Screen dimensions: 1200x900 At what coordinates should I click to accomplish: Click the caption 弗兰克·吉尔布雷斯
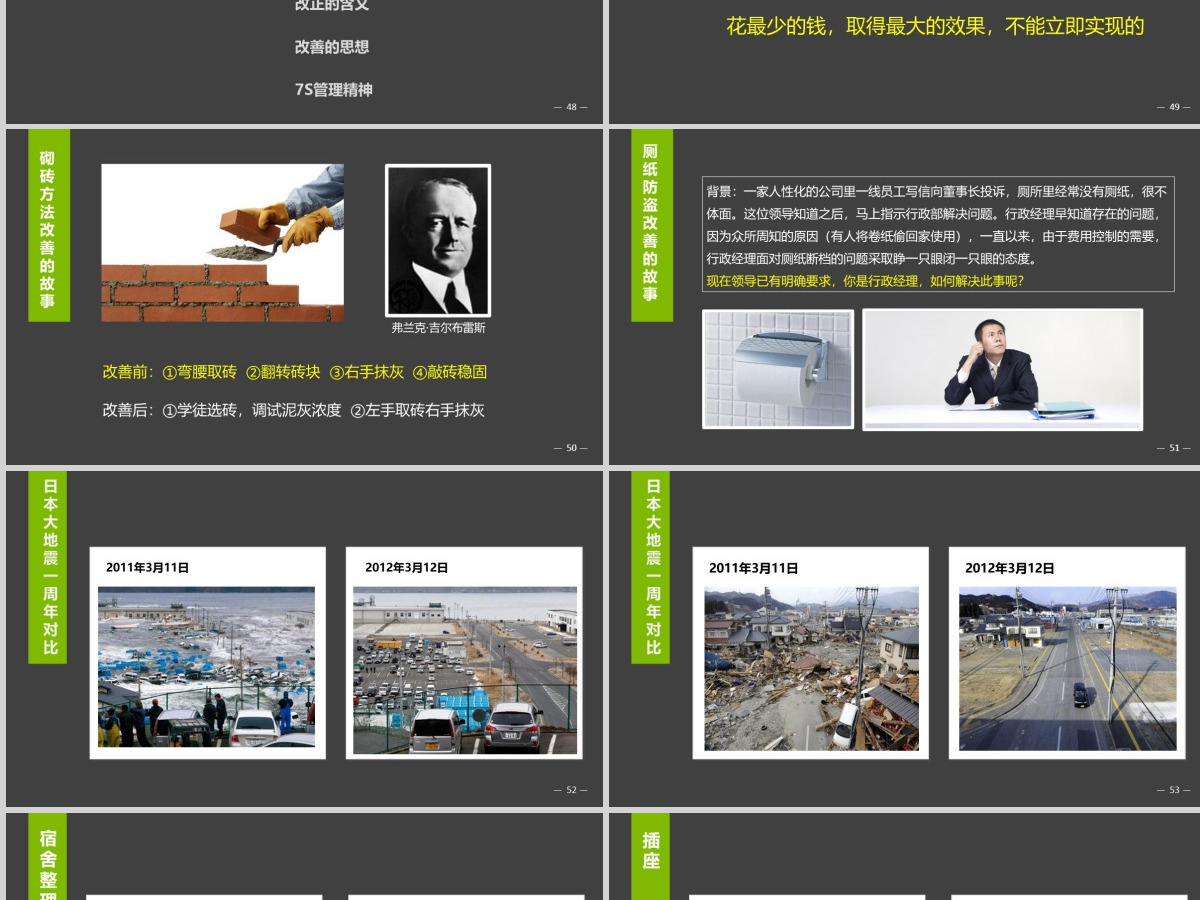click(x=438, y=327)
